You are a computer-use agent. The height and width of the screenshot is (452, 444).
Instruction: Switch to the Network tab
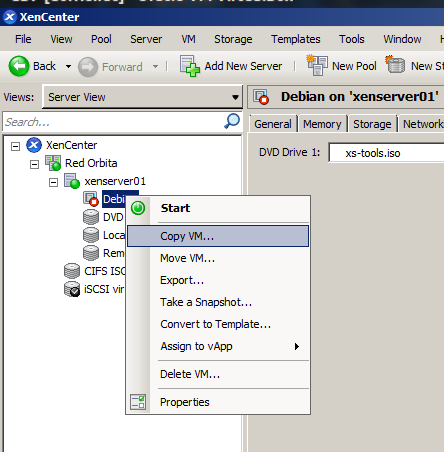(422, 124)
